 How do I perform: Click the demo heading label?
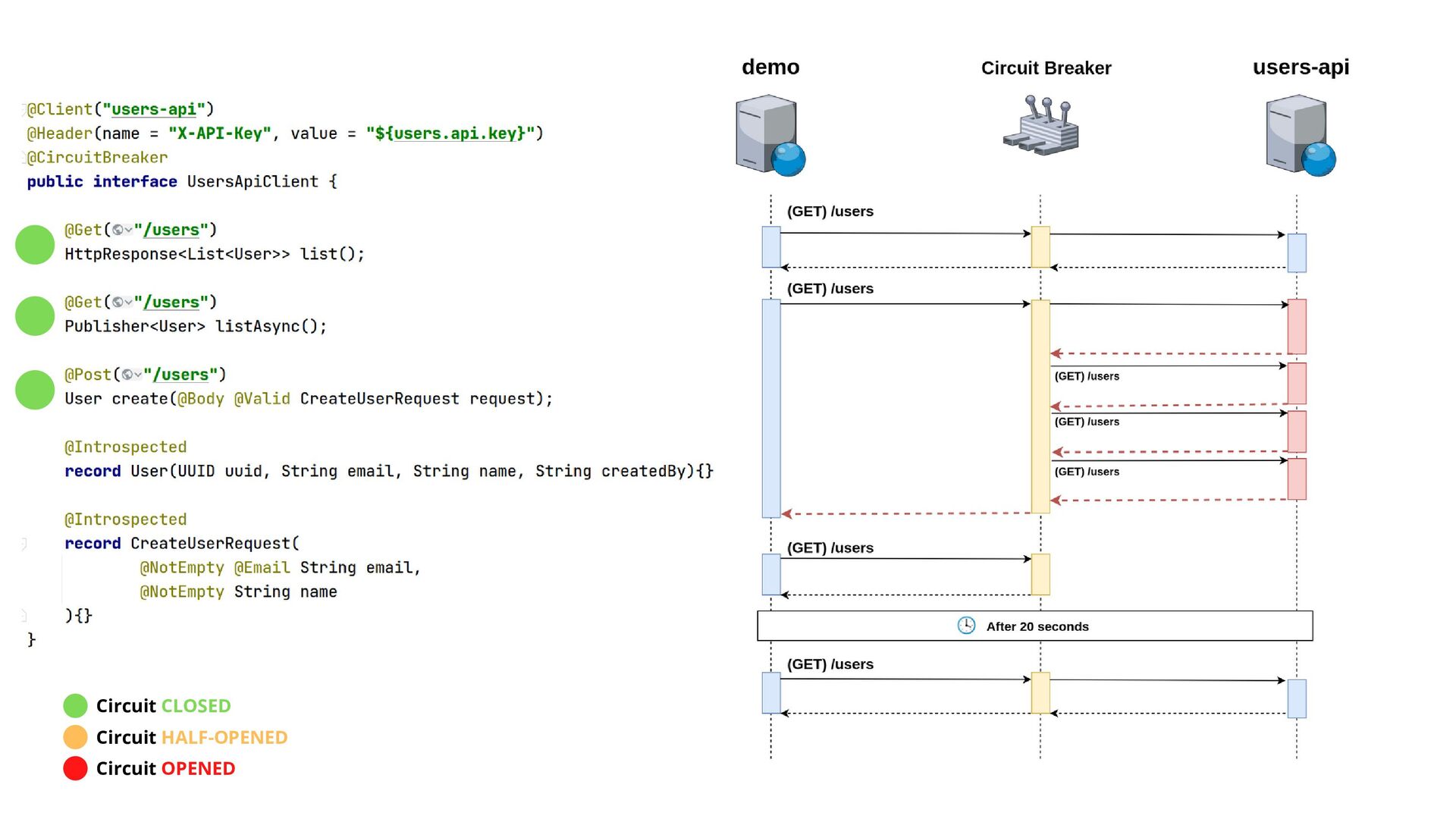click(770, 67)
